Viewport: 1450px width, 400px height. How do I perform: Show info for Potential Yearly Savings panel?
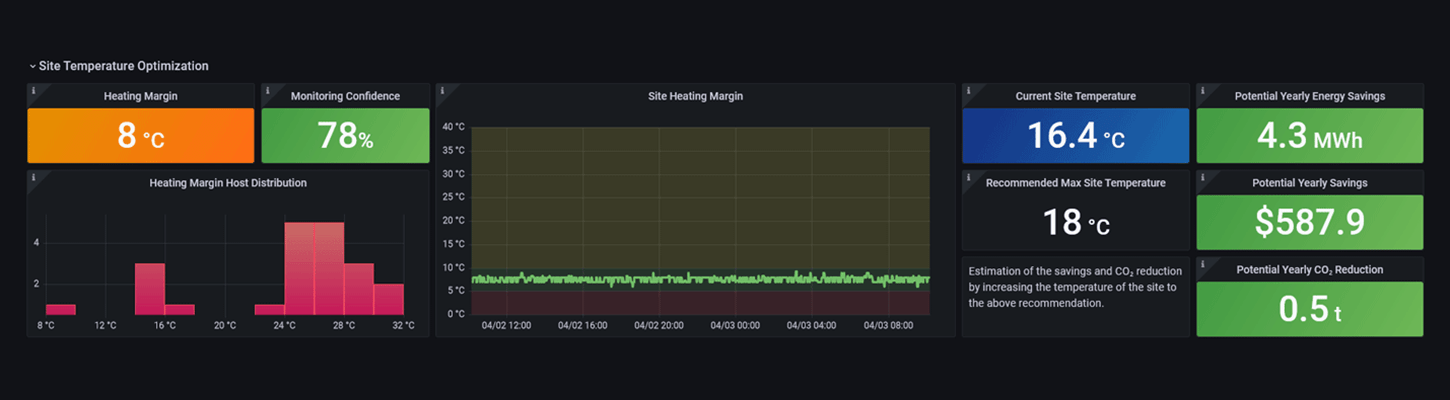pos(1202,177)
